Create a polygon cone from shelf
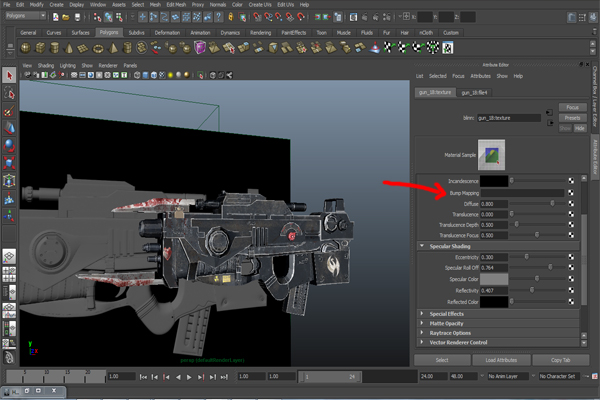This screenshot has height=400, width=600. point(68,48)
